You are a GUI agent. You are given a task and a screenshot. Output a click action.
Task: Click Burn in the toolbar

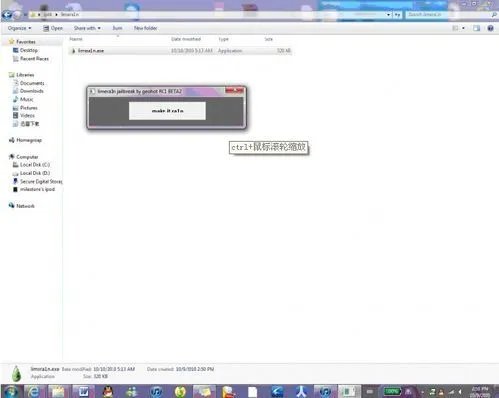[117, 28]
